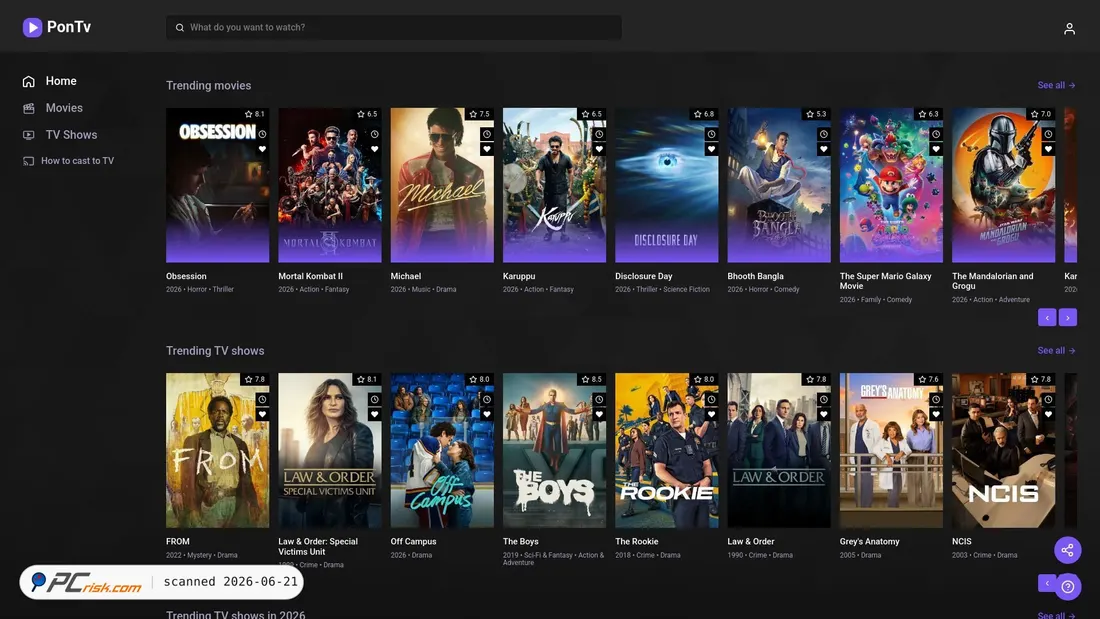Viewport: 1100px width, 619px height.
Task: Click the PonTv logo icon
Action: click(x=32, y=27)
